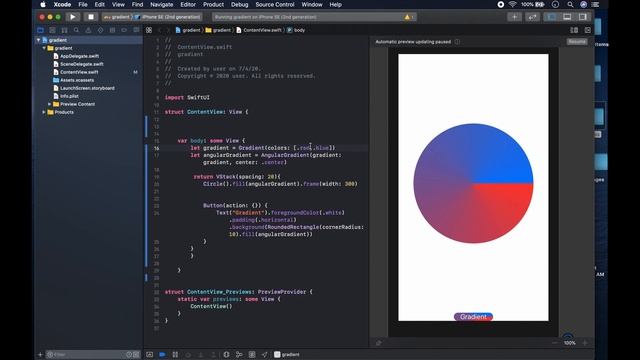The image size is (640, 360).
Task: Stop the running app
Action: [91, 17]
